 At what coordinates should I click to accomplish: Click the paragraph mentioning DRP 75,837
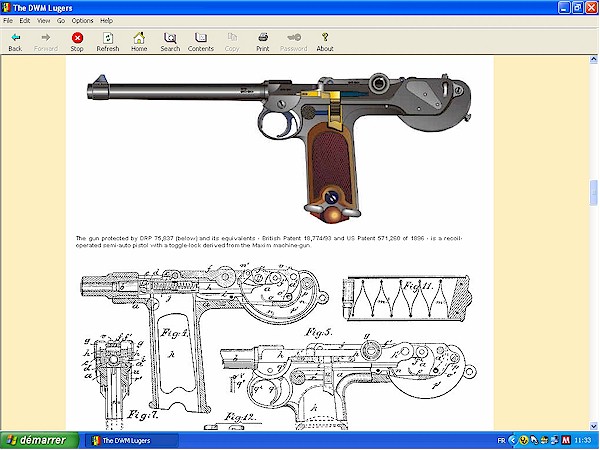tap(269, 242)
